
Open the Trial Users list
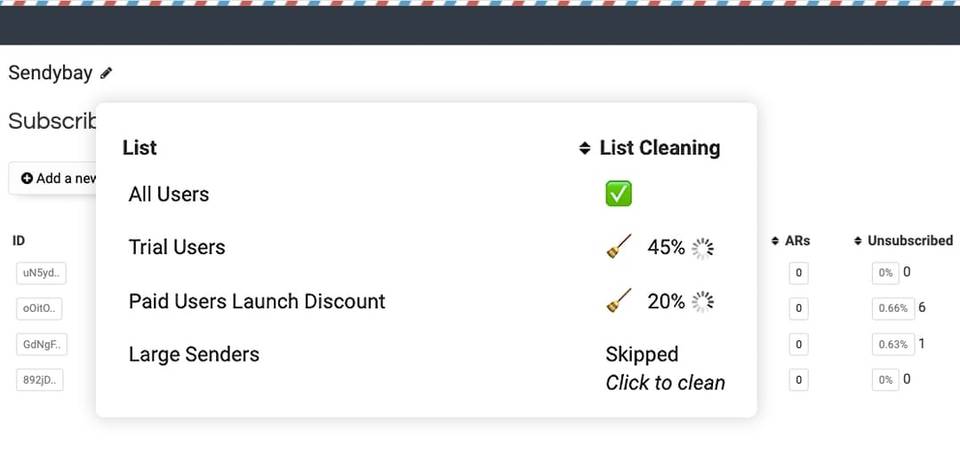[177, 247]
